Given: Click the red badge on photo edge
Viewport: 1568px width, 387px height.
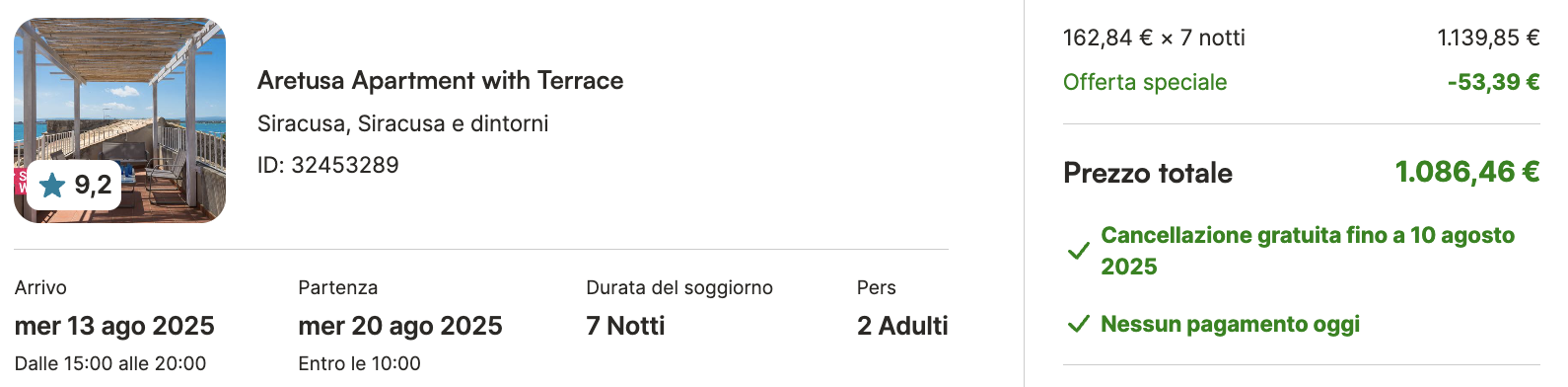Looking at the screenshot, I should coord(20,182).
